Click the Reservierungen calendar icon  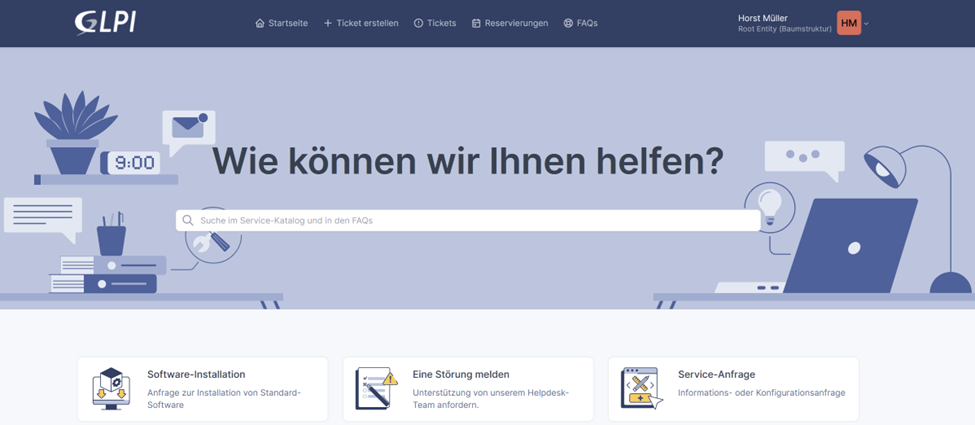pyautogui.click(x=477, y=23)
